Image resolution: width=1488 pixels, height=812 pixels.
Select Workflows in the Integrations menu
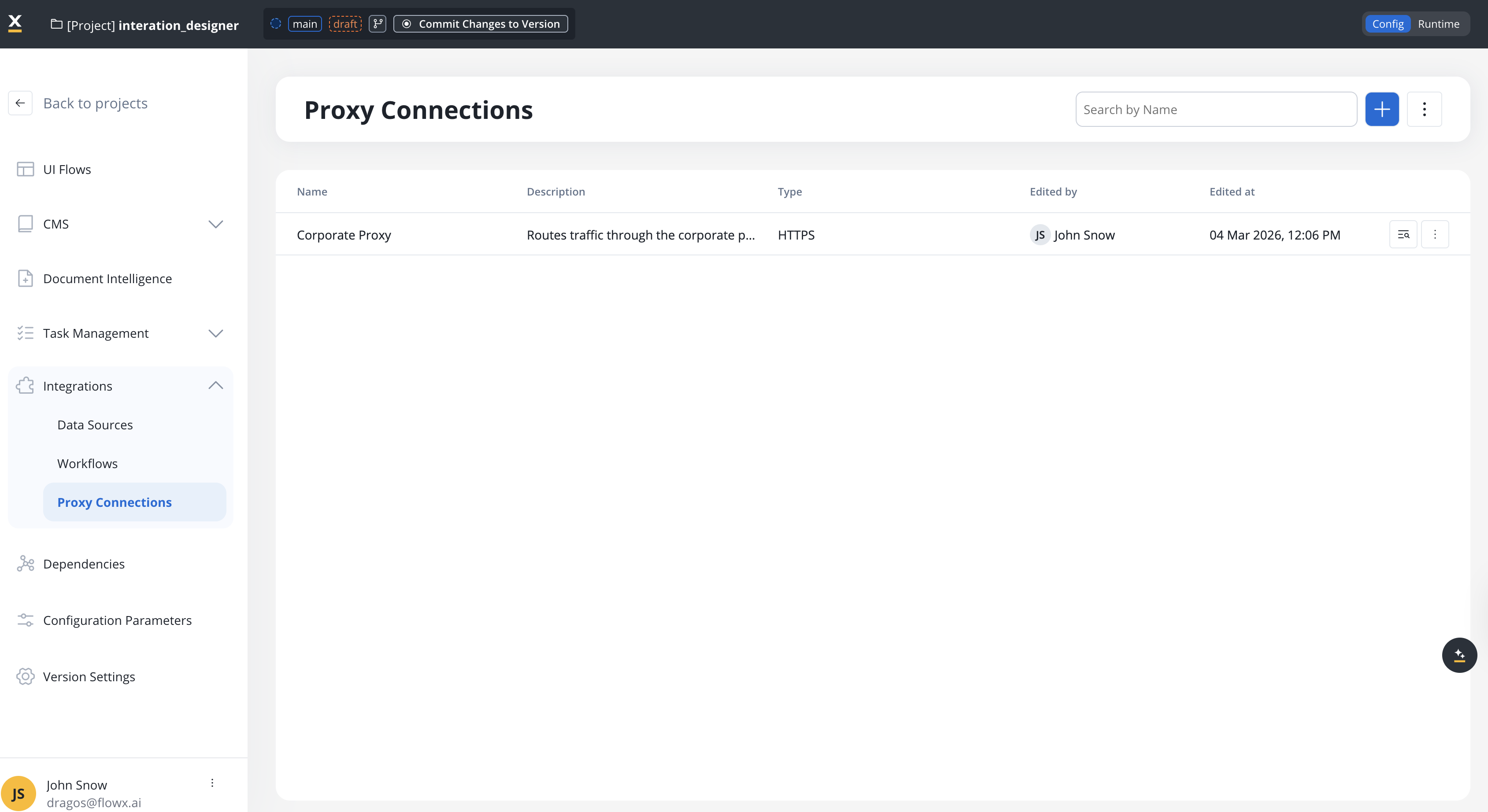pos(87,463)
